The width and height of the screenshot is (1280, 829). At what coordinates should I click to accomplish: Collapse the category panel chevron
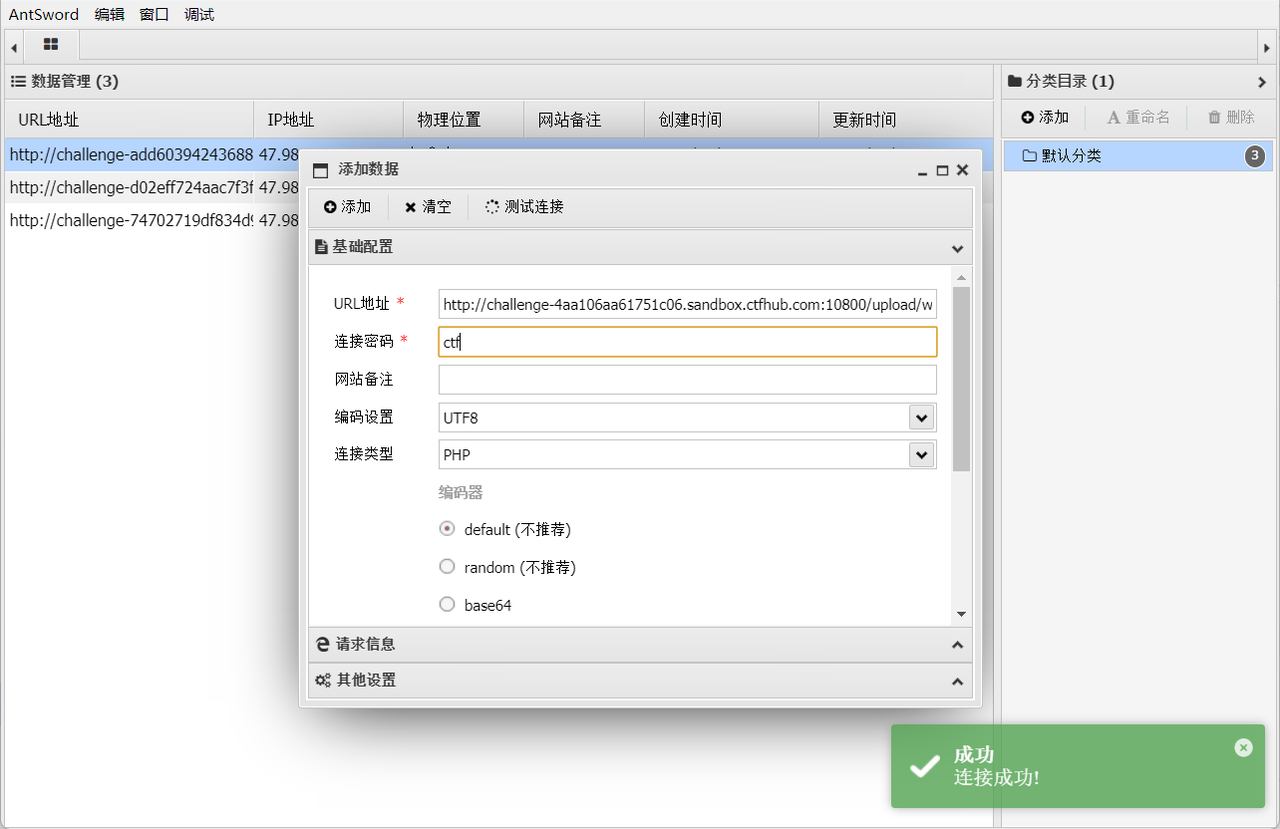click(1261, 82)
